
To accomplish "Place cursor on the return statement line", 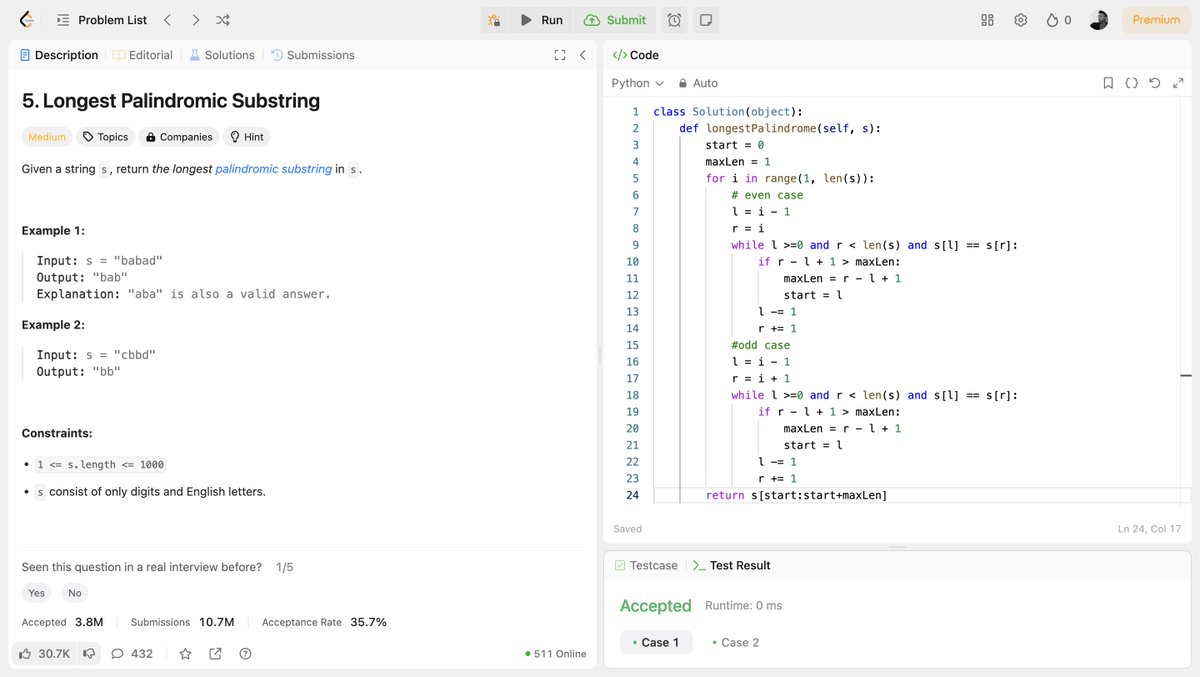I will tap(796, 495).
